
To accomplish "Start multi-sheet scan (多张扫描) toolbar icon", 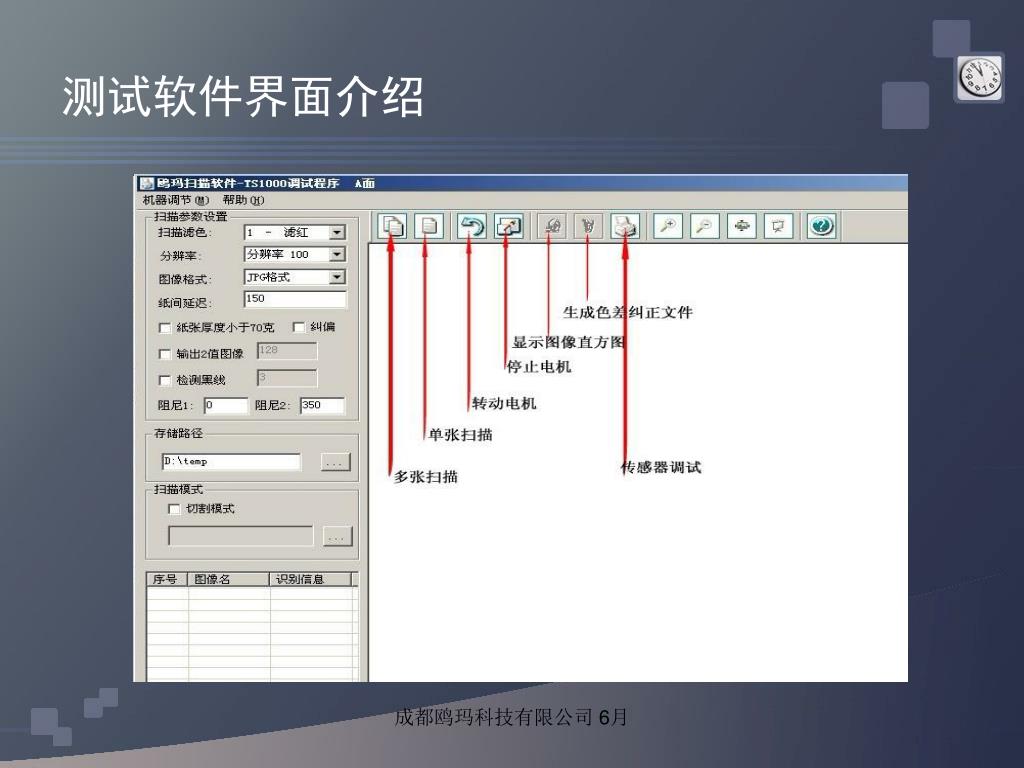I will tap(392, 227).
